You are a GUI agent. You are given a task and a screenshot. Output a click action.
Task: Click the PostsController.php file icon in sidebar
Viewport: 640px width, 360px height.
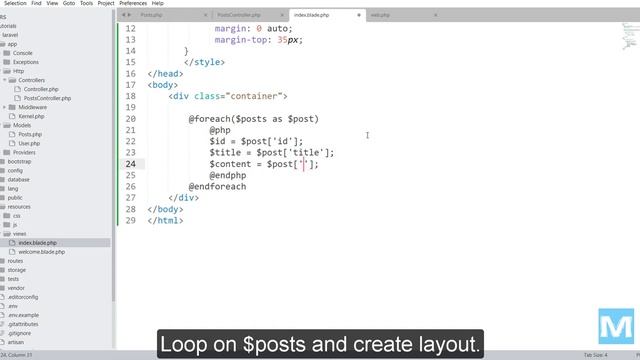[x=18, y=98]
